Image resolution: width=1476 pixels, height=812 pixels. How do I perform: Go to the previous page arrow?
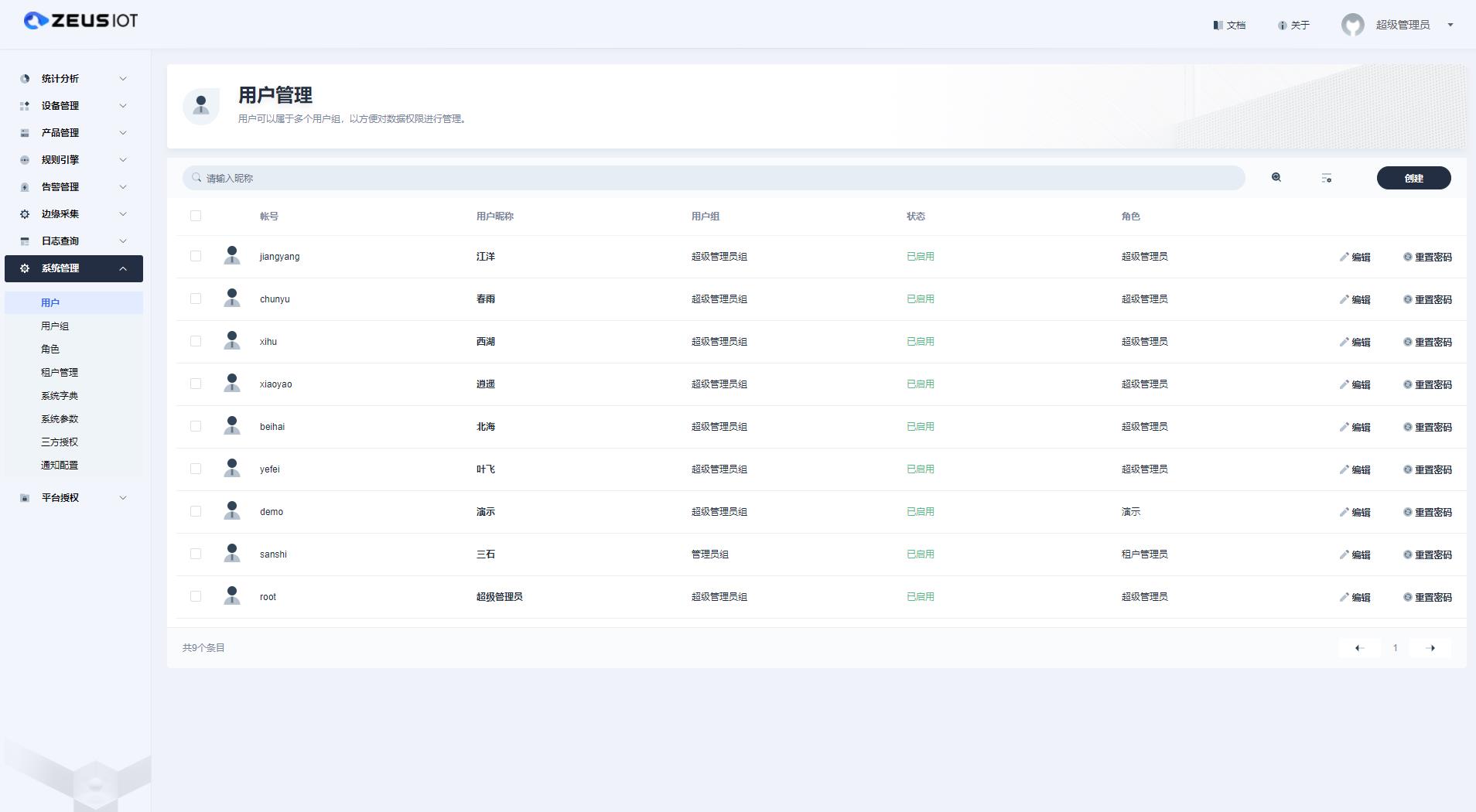click(x=1359, y=648)
